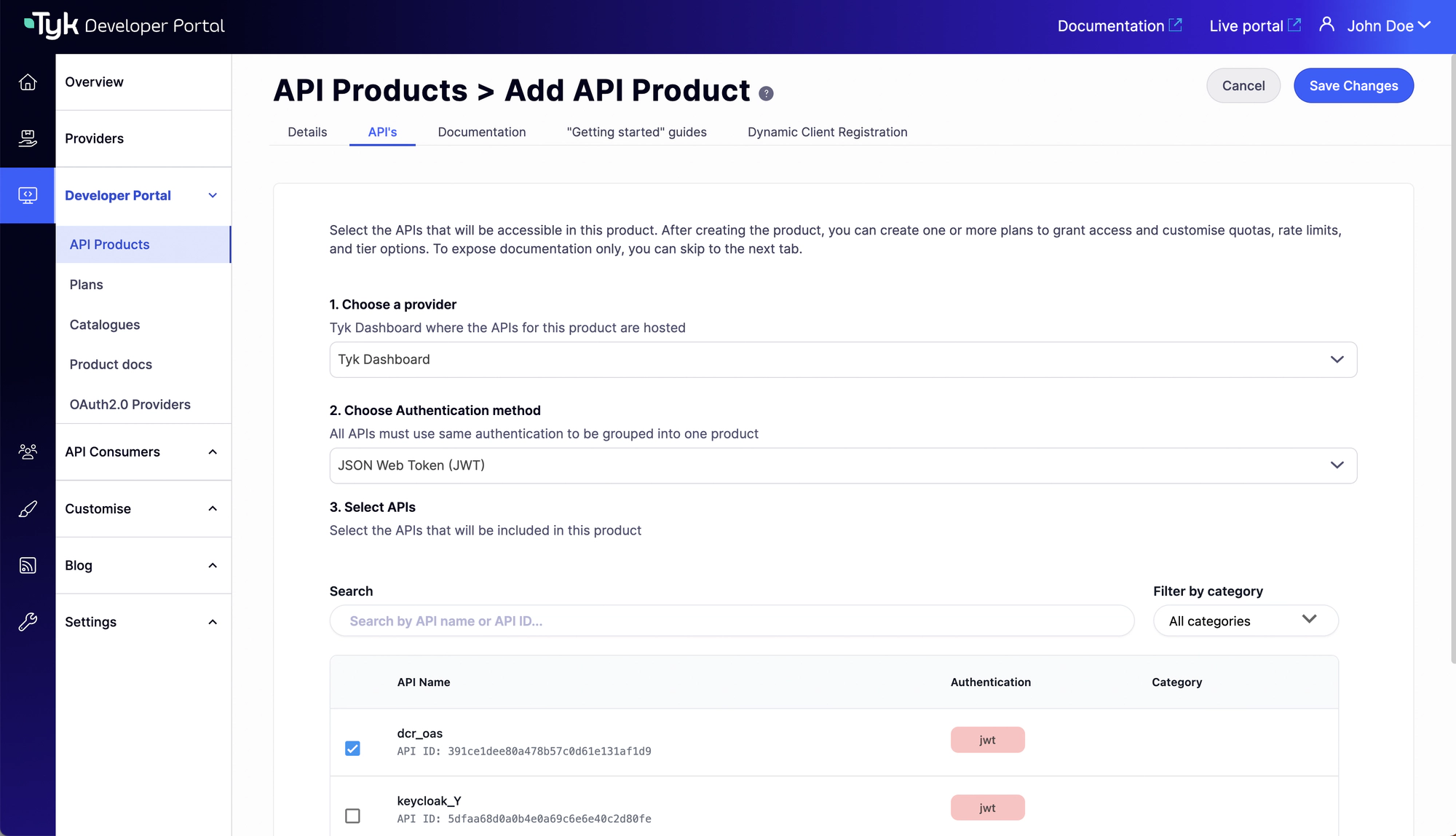Collapse the Developer Portal sidebar section
The height and width of the screenshot is (836, 1456).
(x=212, y=195)
